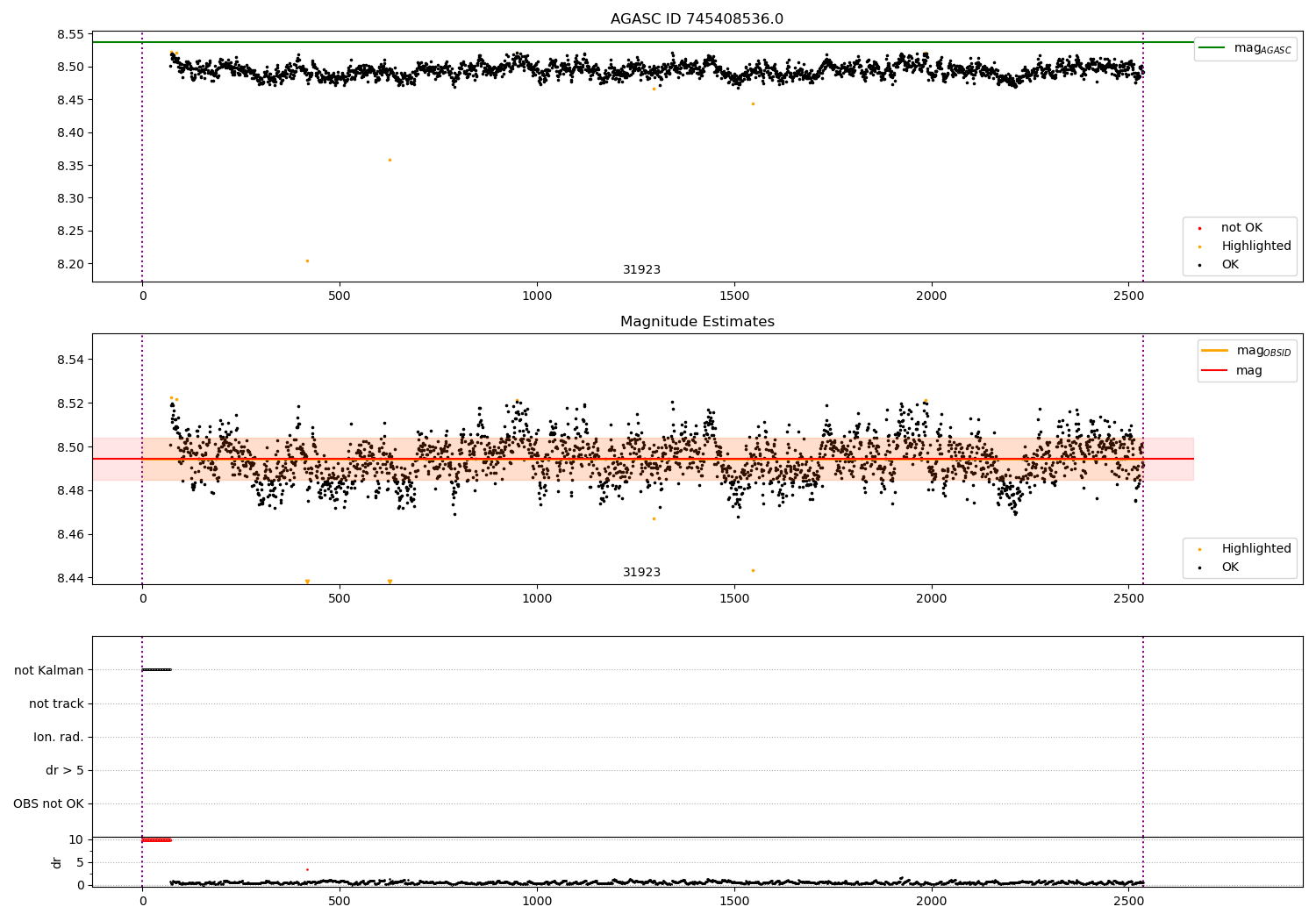Select the "not track" row label
The height and width of the screenshot is (921, 1316).
pos(56,703)
